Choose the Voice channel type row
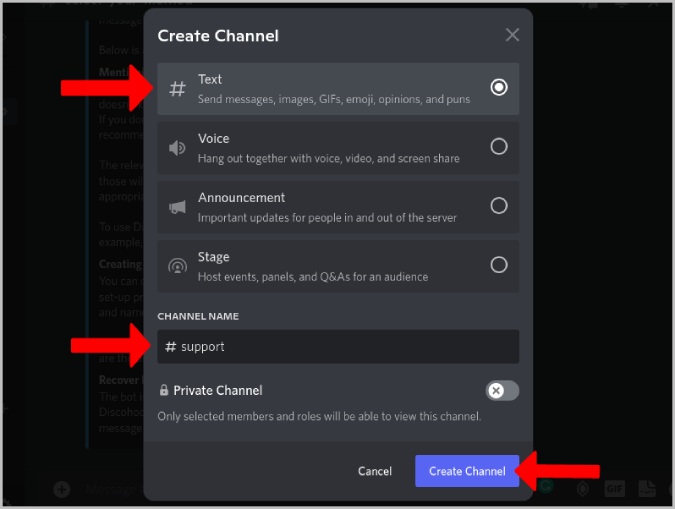The height and width of the screenshot is (509, 675). tap(338, 148)
